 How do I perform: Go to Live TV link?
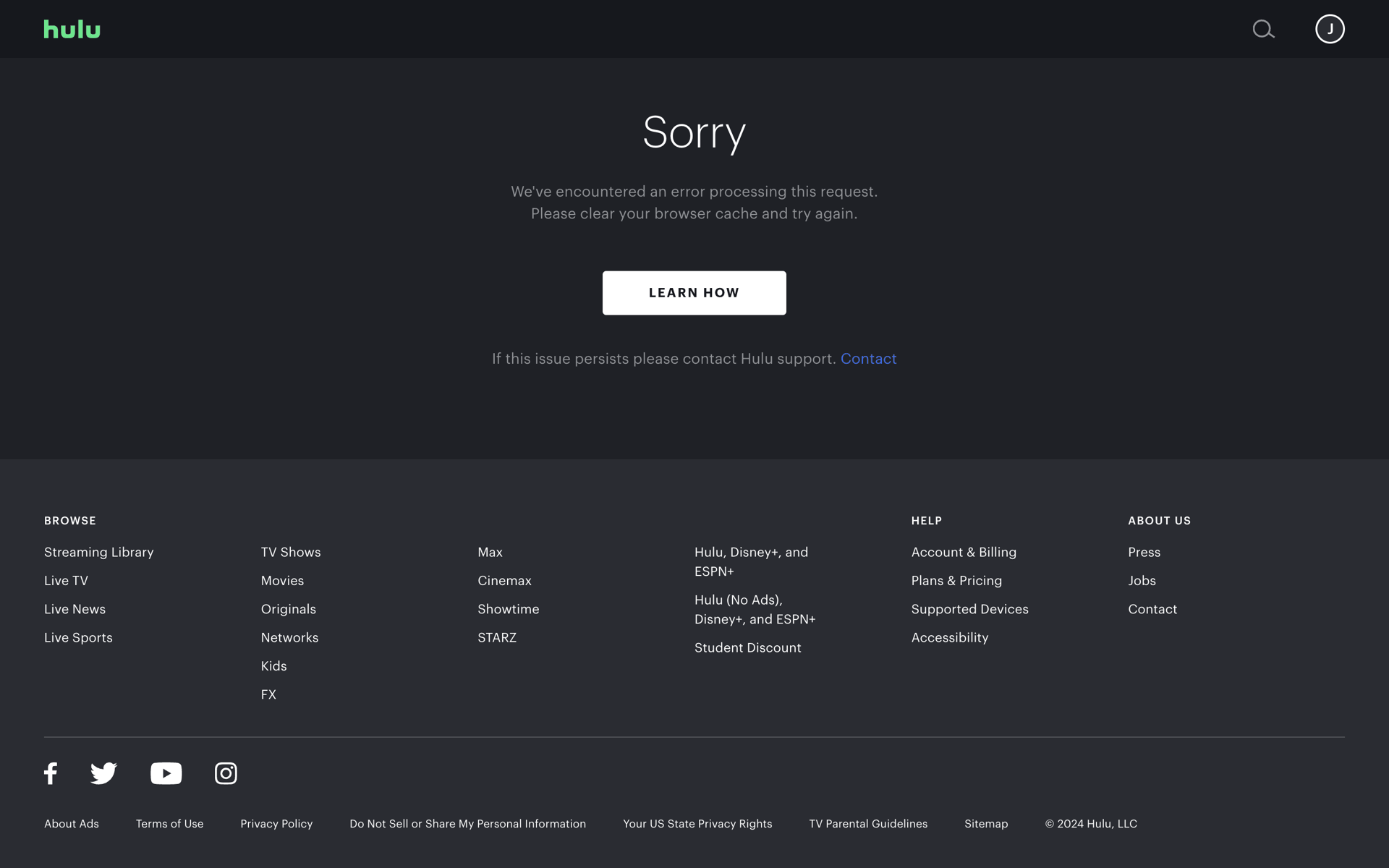pyautogui.click(x=66, y=581)
